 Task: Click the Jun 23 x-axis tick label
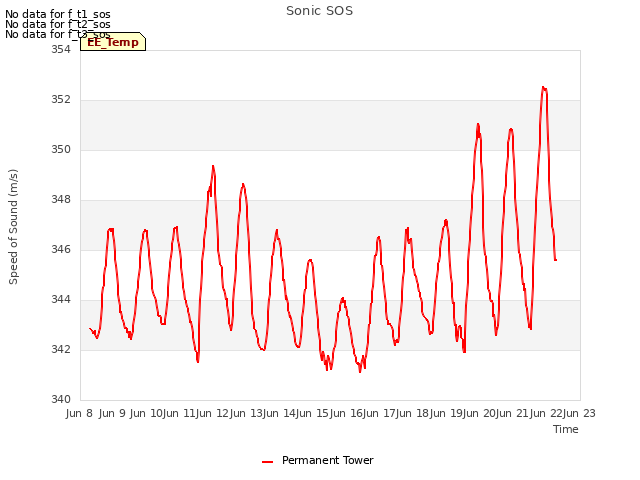pos(579,413)
